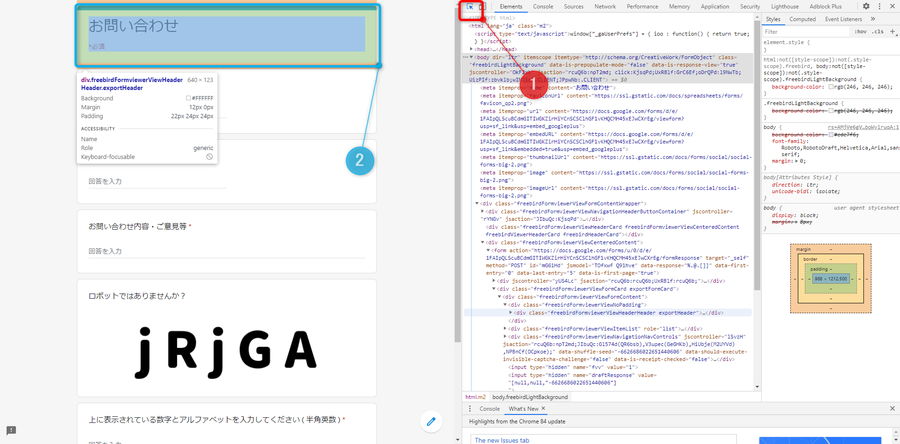The height and width of the screenshot is (444, 900).
Task: Close the DevTools panel
Action: pos(892,6)
